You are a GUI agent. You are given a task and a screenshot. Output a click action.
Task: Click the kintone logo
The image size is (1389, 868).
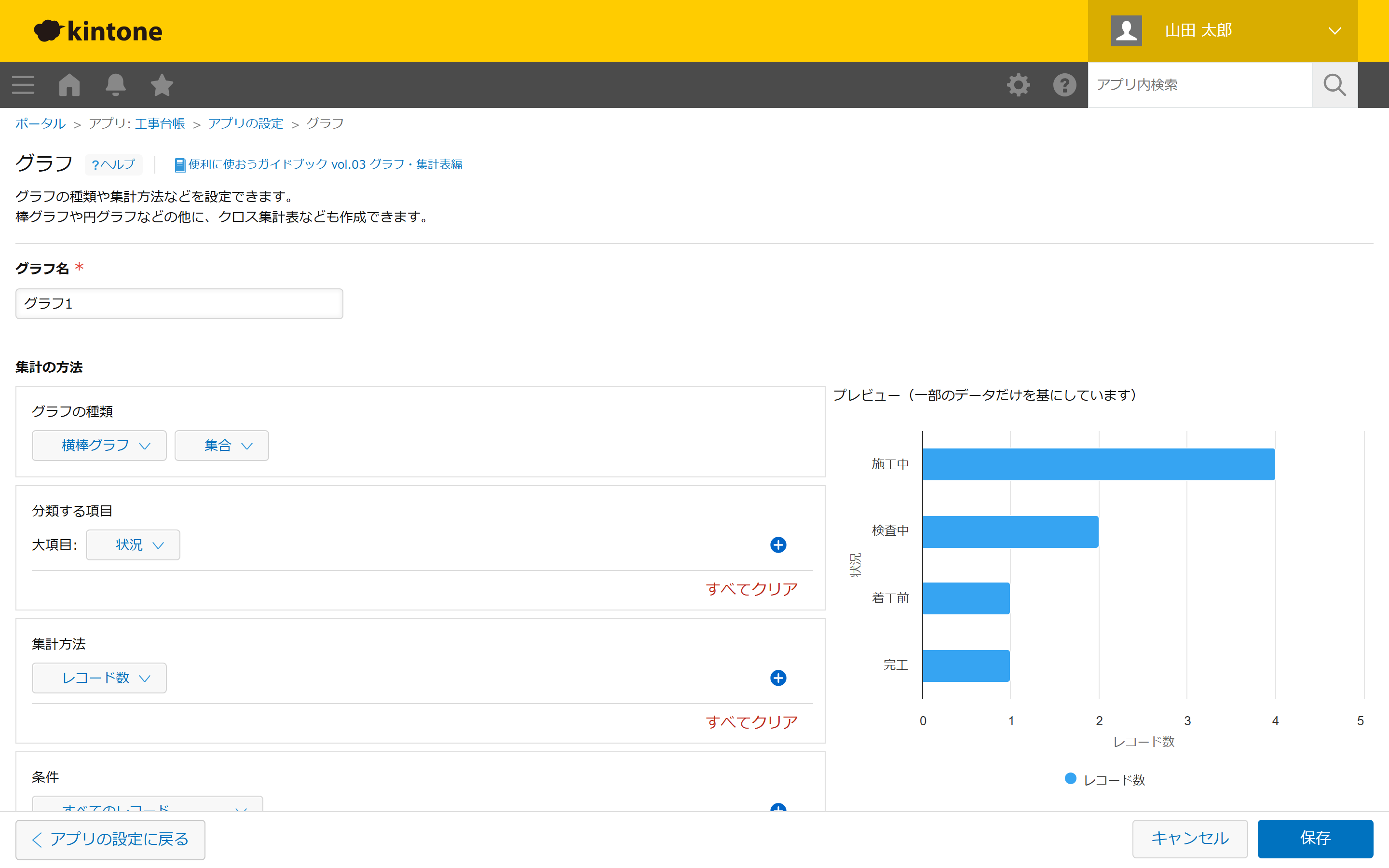98,31
